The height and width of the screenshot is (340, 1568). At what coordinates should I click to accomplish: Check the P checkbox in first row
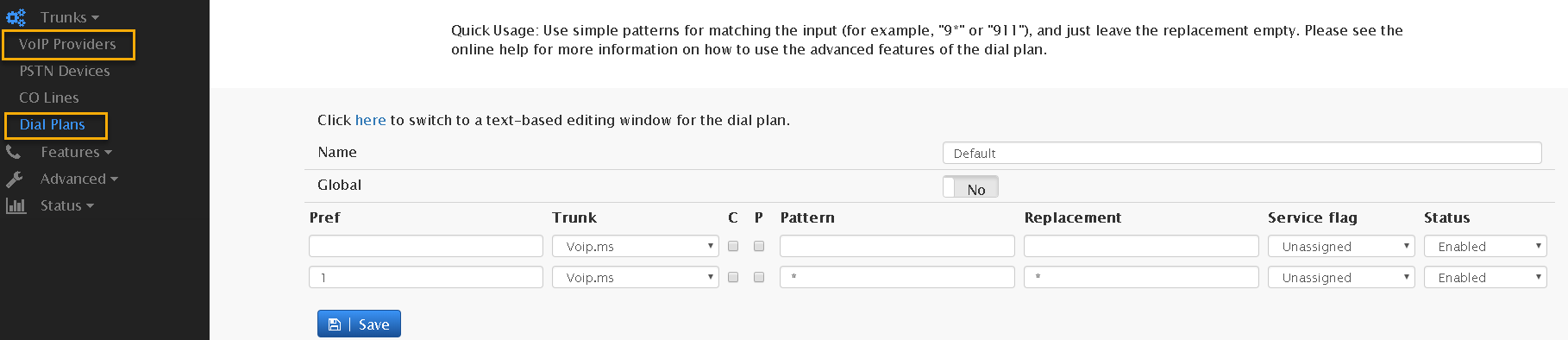coord(759,246)
